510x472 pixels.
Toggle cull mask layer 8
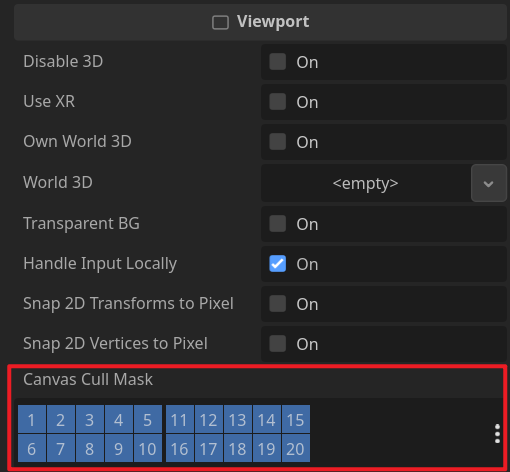pos(90,448)
